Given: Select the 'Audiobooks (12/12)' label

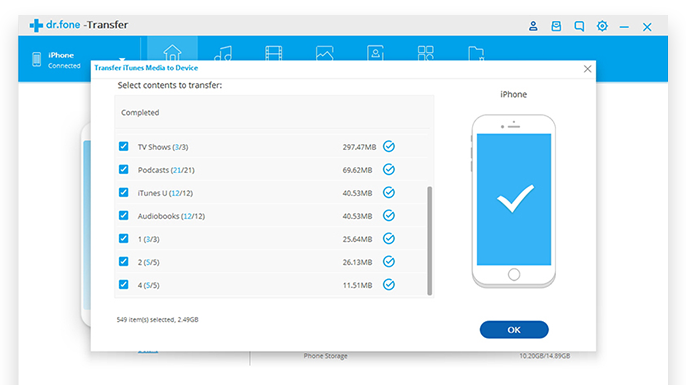Looking at the screenshot, I should pyautogui.click(x=172, y=216).
